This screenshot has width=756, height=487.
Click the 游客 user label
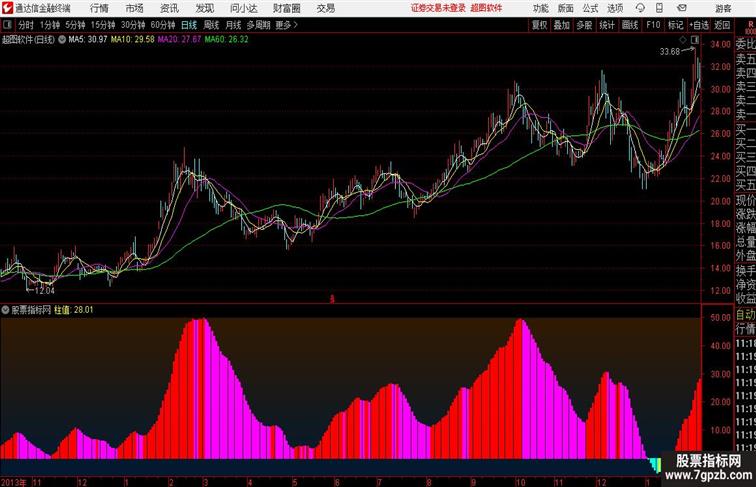[723, 8]
